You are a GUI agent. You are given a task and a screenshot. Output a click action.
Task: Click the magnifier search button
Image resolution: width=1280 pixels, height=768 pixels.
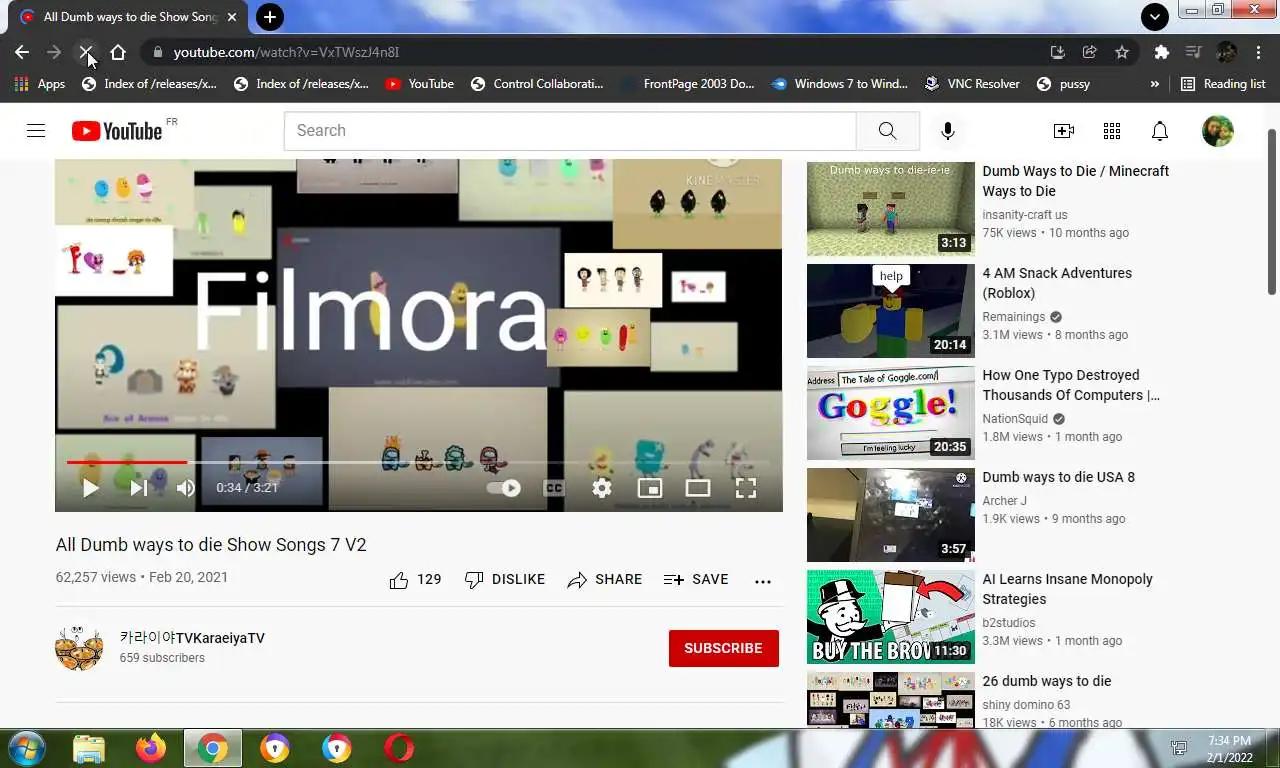(x=887, y=131)
